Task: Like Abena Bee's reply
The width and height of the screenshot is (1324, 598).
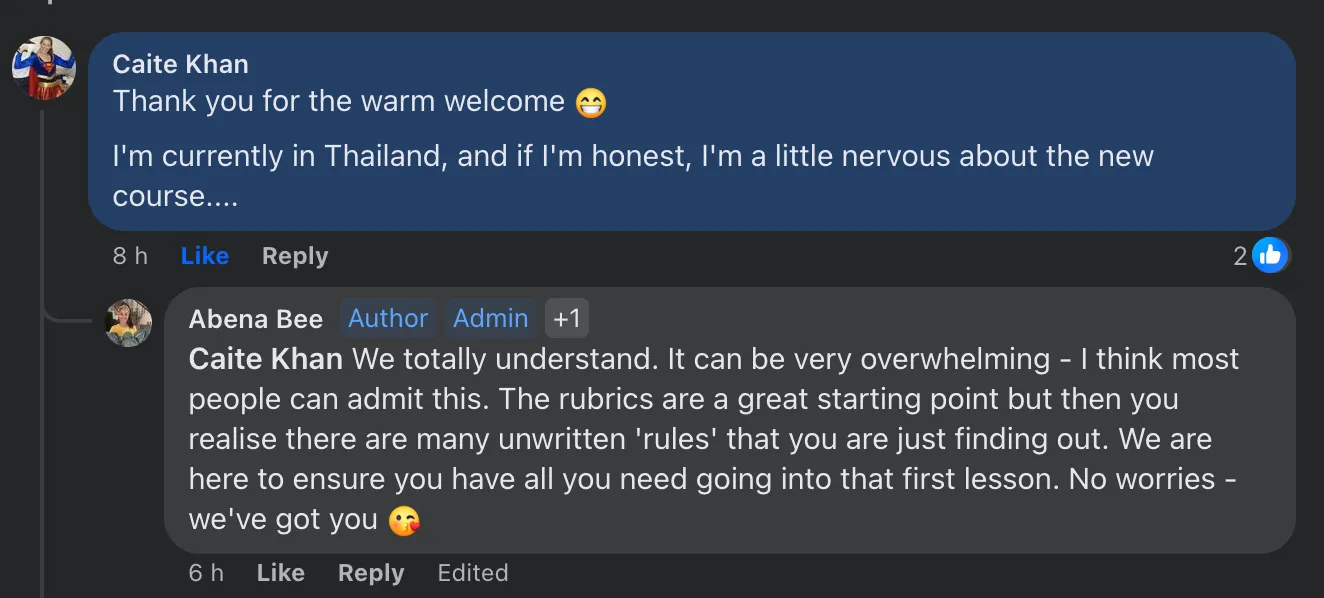Action: [x=280, y=573]
